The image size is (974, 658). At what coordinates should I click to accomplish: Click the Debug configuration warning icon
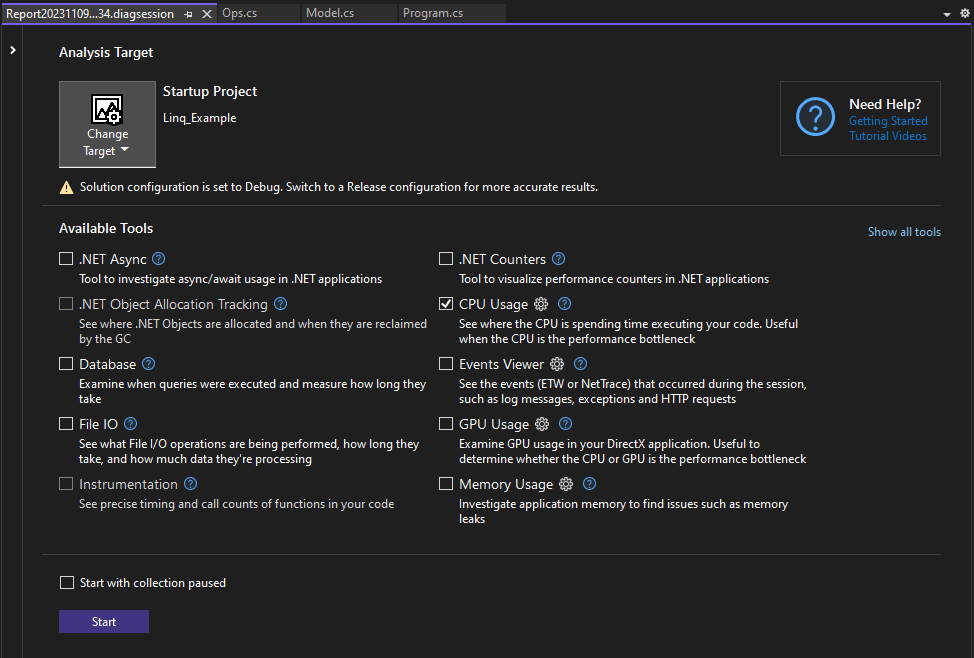(66, 186)
